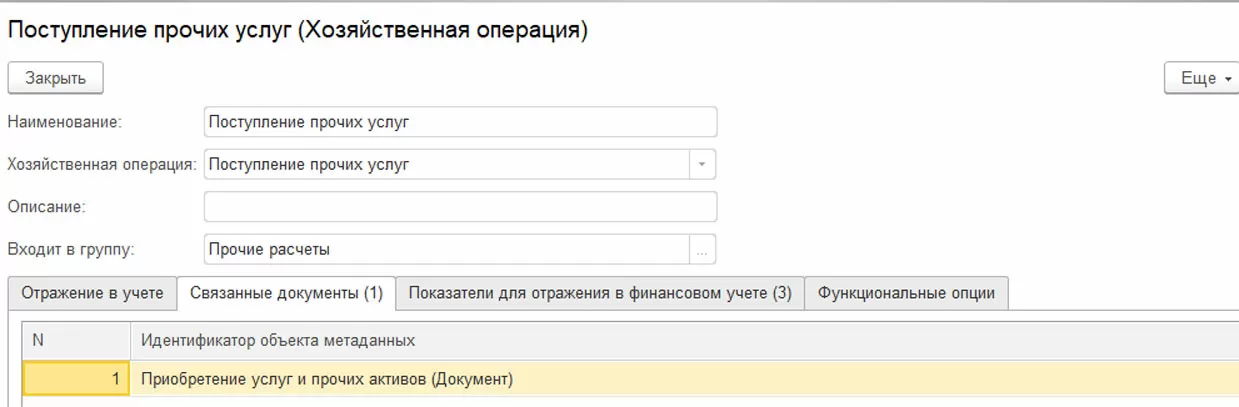Expand the Хозяйственная операция dropdown arrow
Viewport: 1239px width, 407px height.
coord(702,164)
